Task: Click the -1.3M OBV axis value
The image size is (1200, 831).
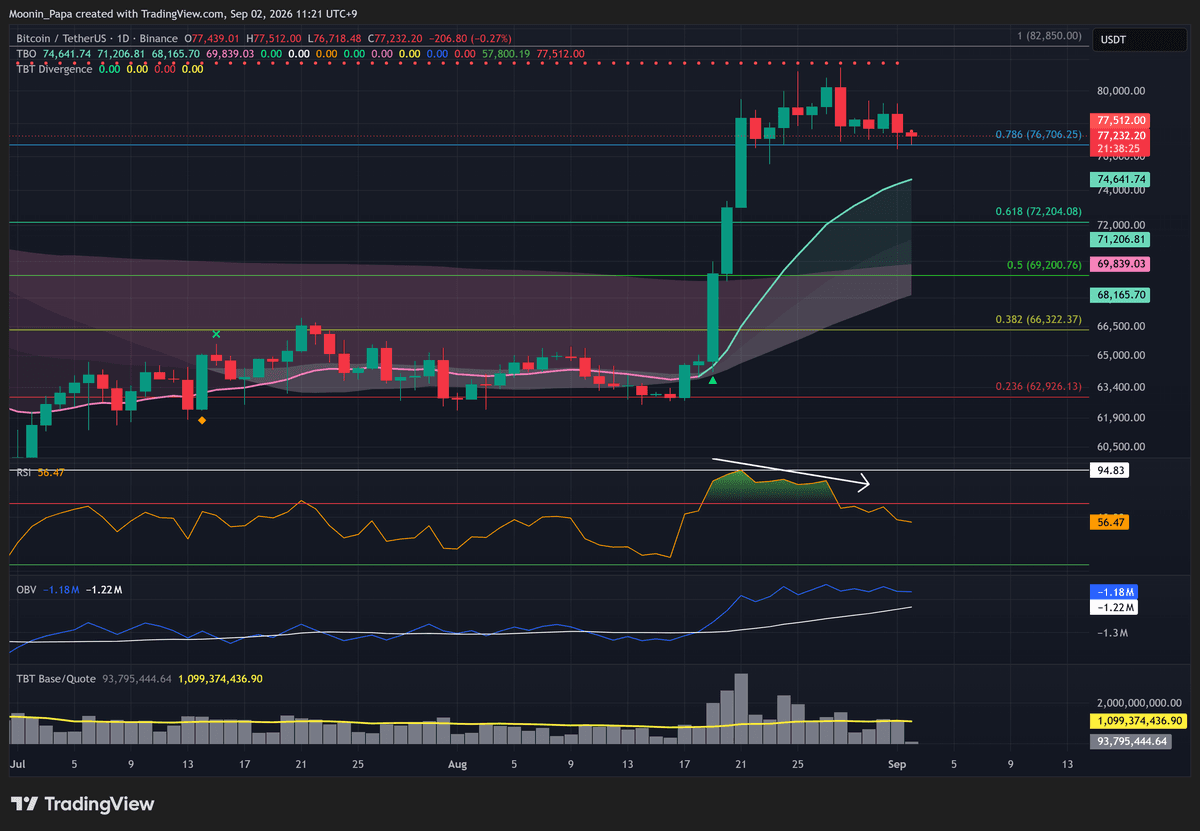Action: click(x=1112, y=633)
